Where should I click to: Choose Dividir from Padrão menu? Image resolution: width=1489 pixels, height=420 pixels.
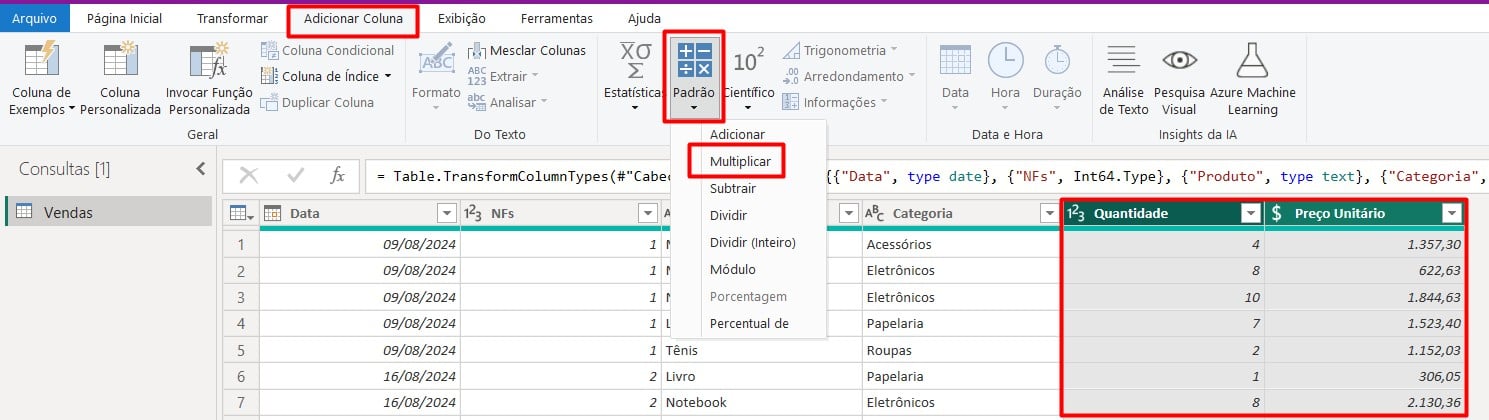[728, 215]
